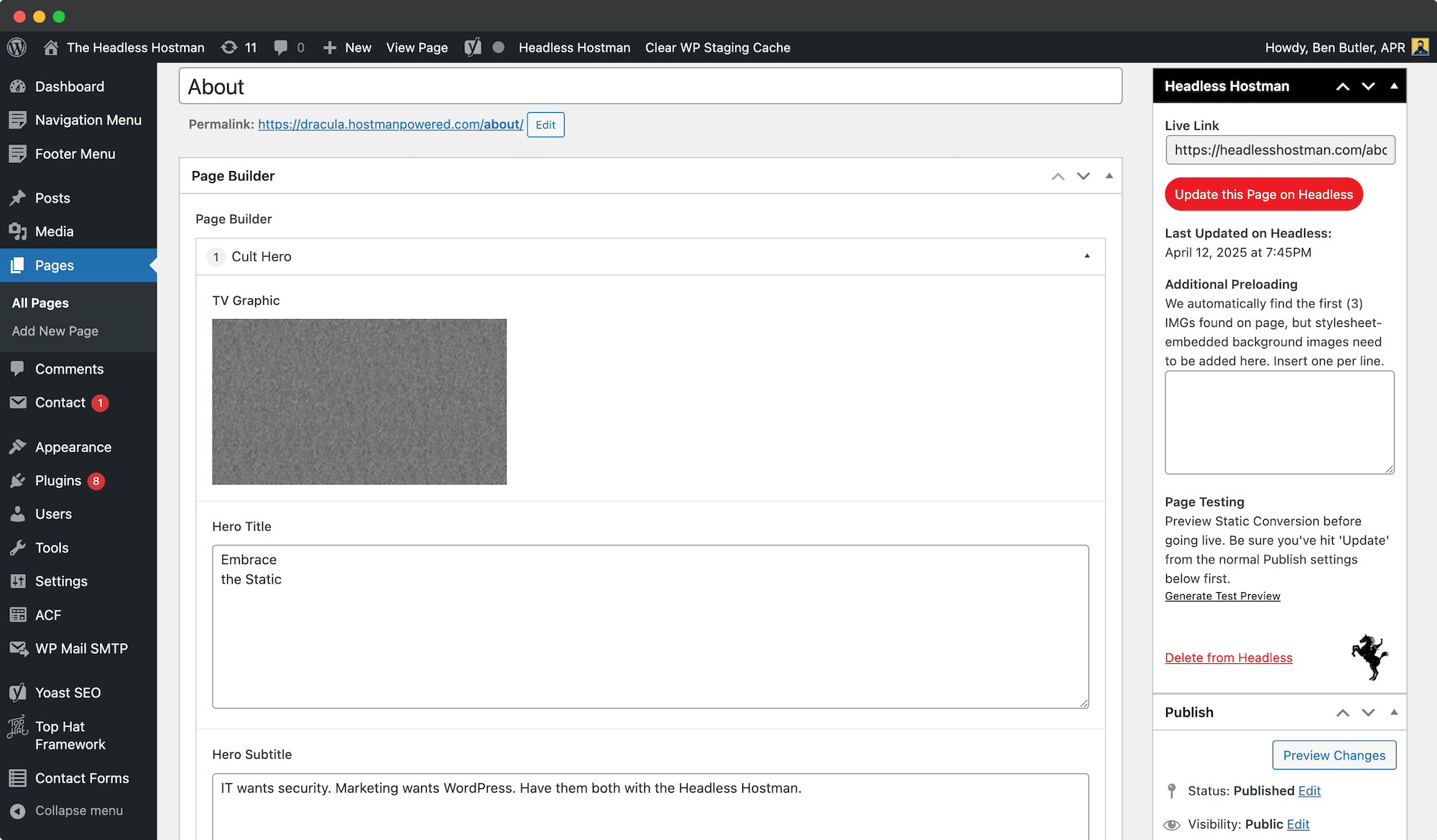Click the TV Graphic static image thumbnail
The image size is (1437, 840).
click(359, 402)
